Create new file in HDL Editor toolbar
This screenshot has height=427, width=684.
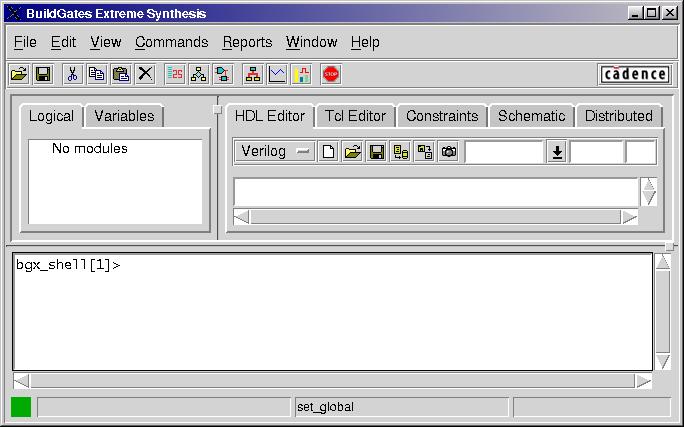(x=328, y=152)
